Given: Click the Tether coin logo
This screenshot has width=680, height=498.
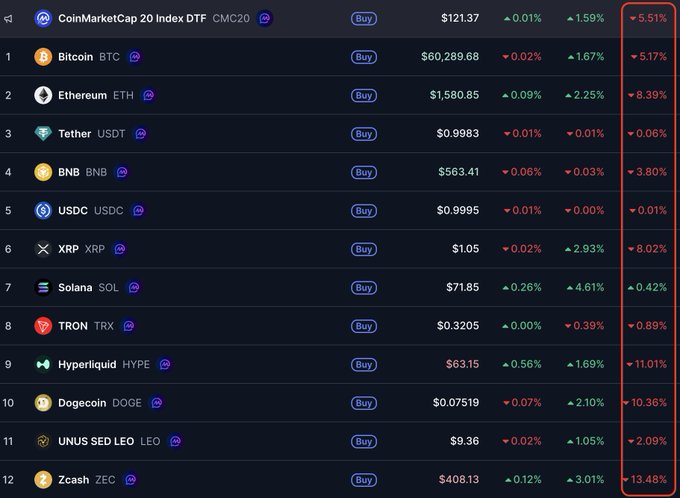Looking at the screenshot, I should (43, 134).
